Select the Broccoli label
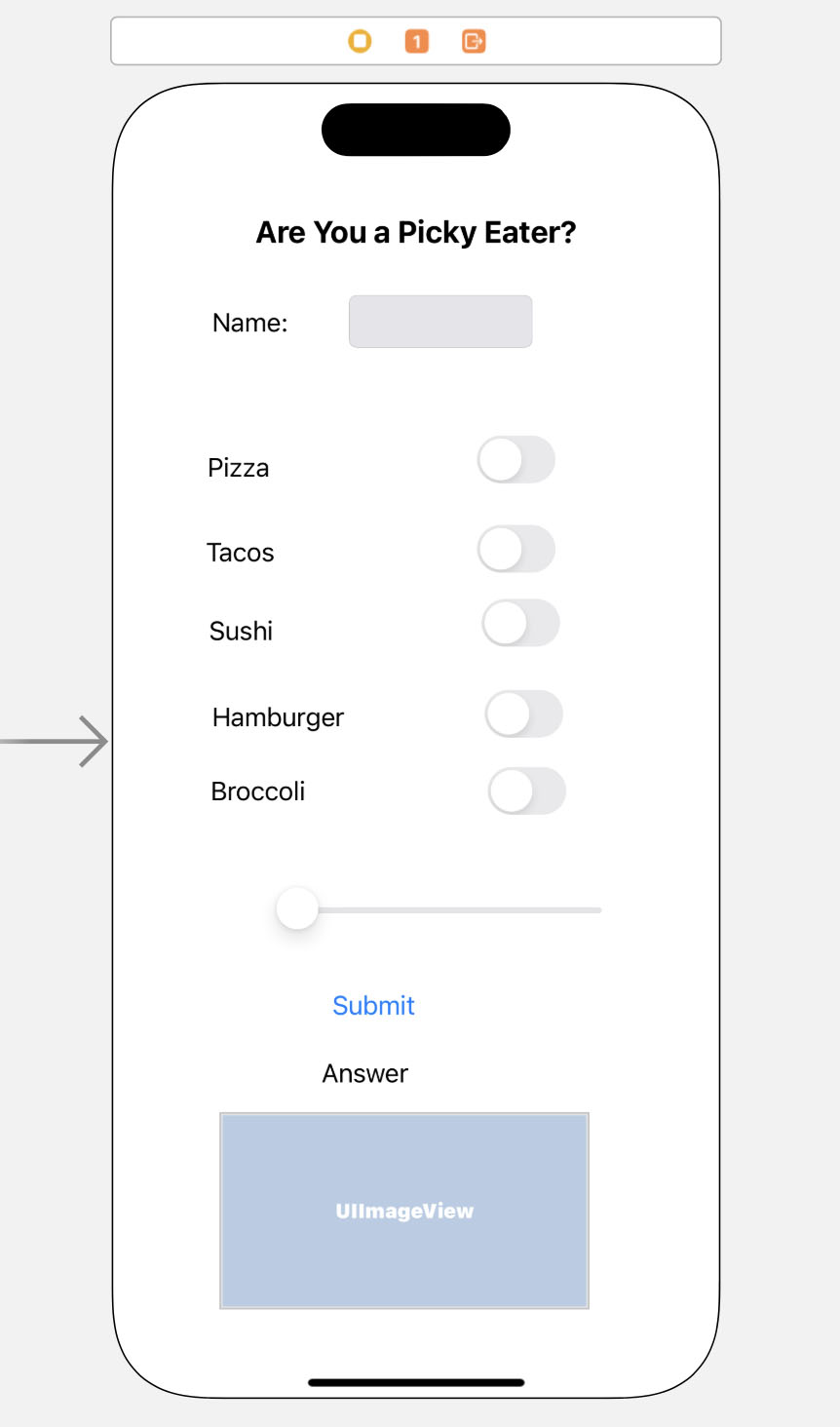This screenshot has width=840, height=1427. pos(258,791)
